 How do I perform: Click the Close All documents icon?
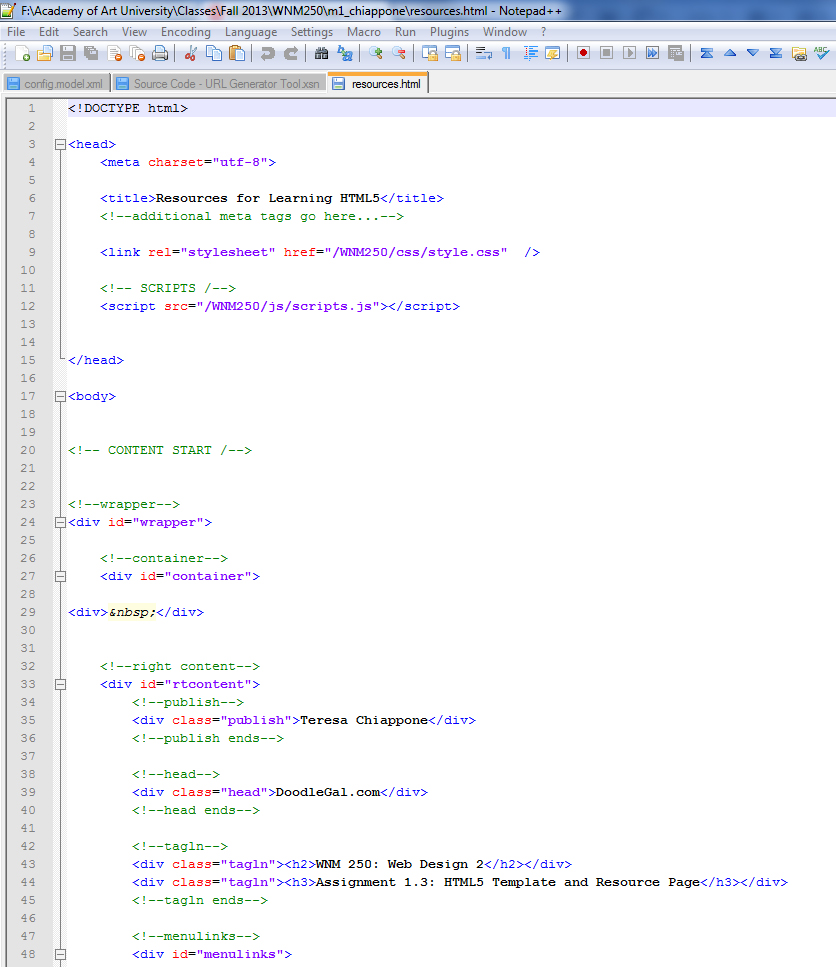[137, 54]
